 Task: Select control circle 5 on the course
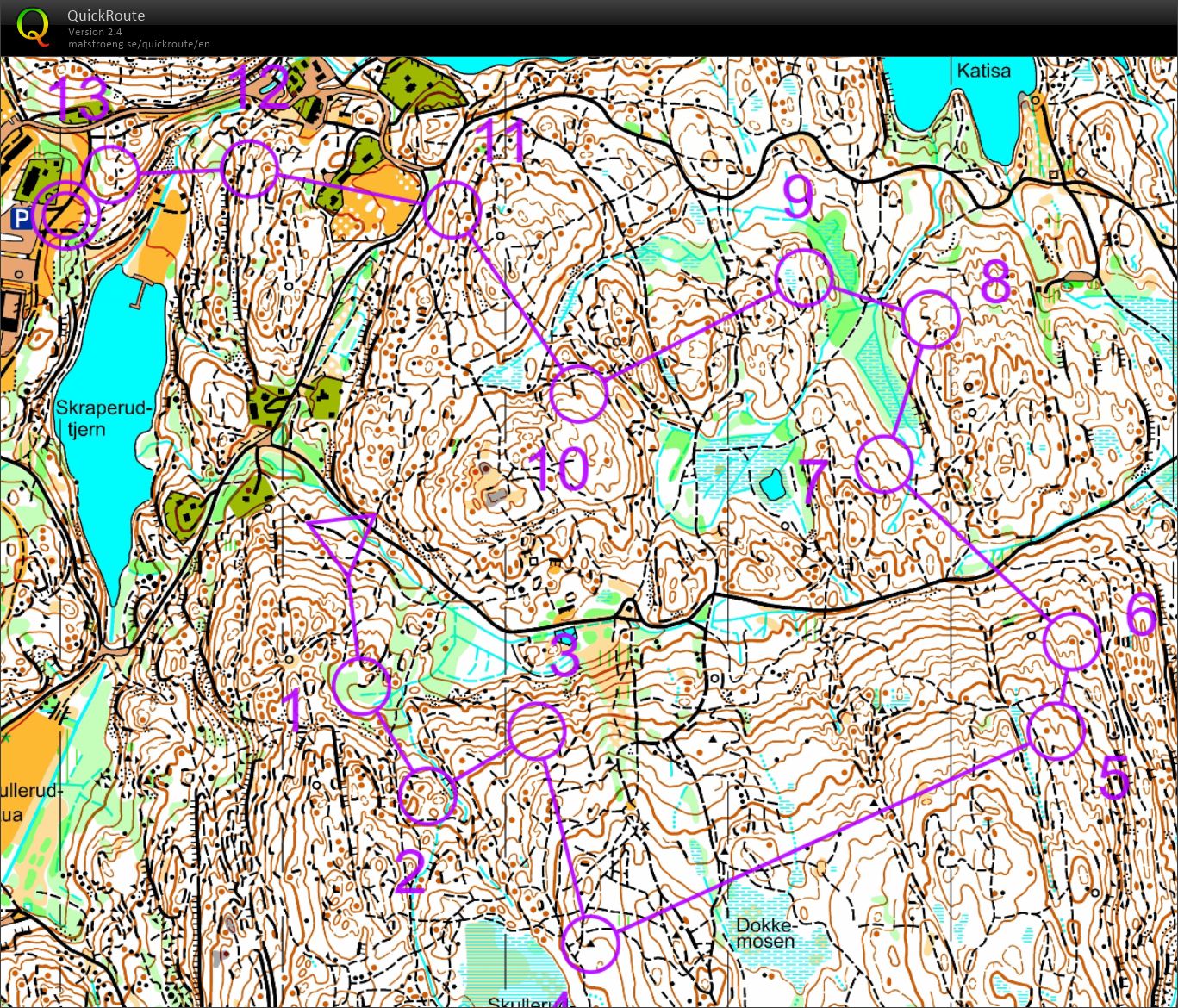click(1056, 731)
